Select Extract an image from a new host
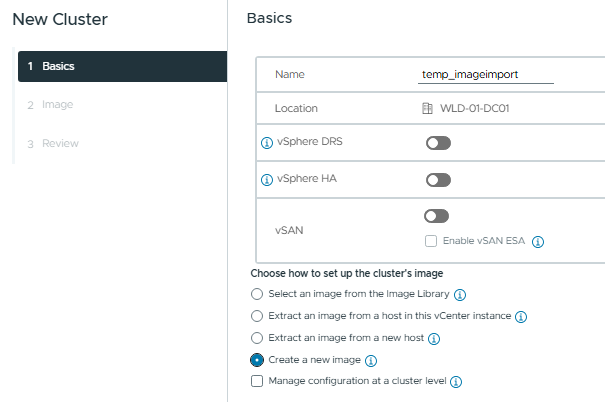 (257, 339)
